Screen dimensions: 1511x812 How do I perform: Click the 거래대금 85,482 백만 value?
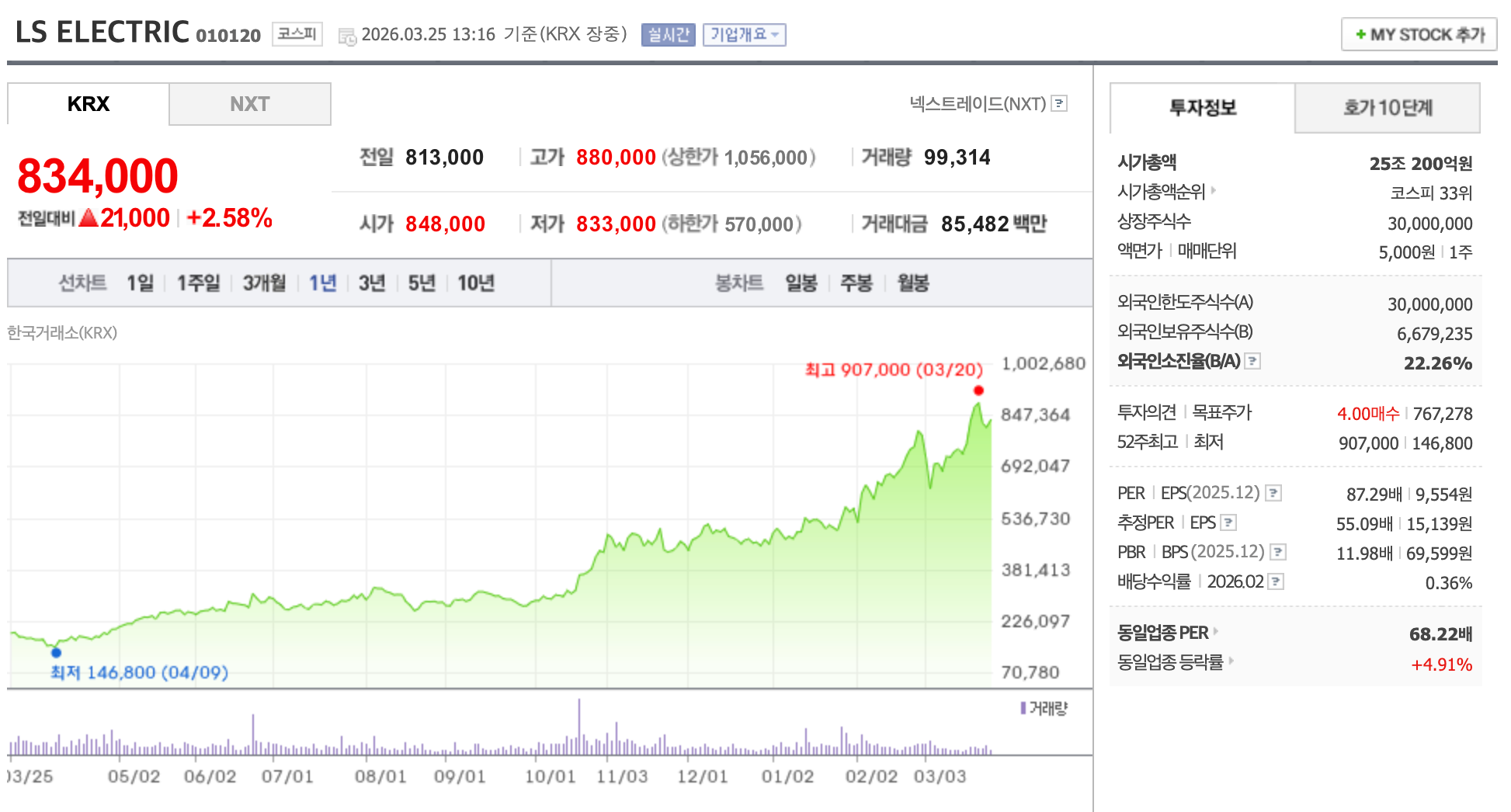point(994,224)
